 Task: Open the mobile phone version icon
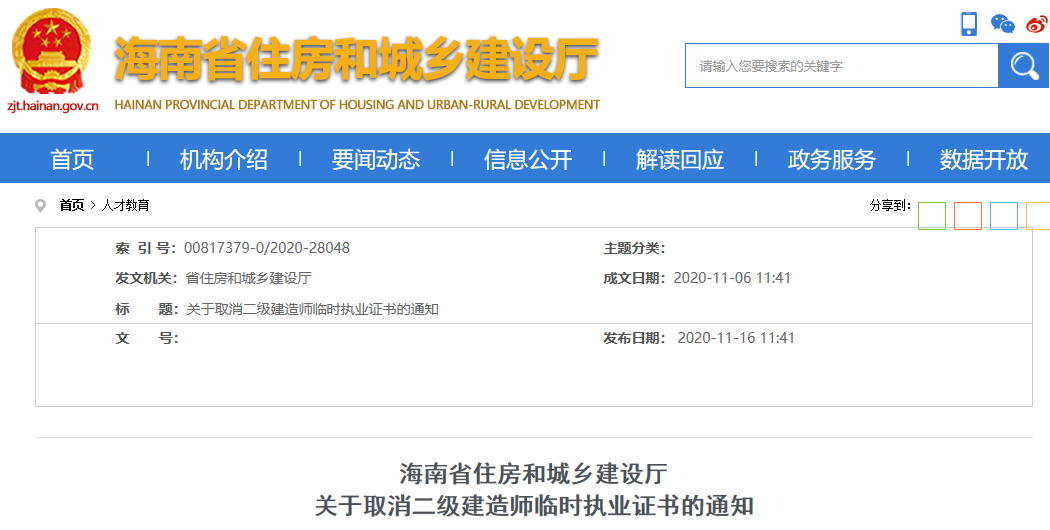click(968, 24)
